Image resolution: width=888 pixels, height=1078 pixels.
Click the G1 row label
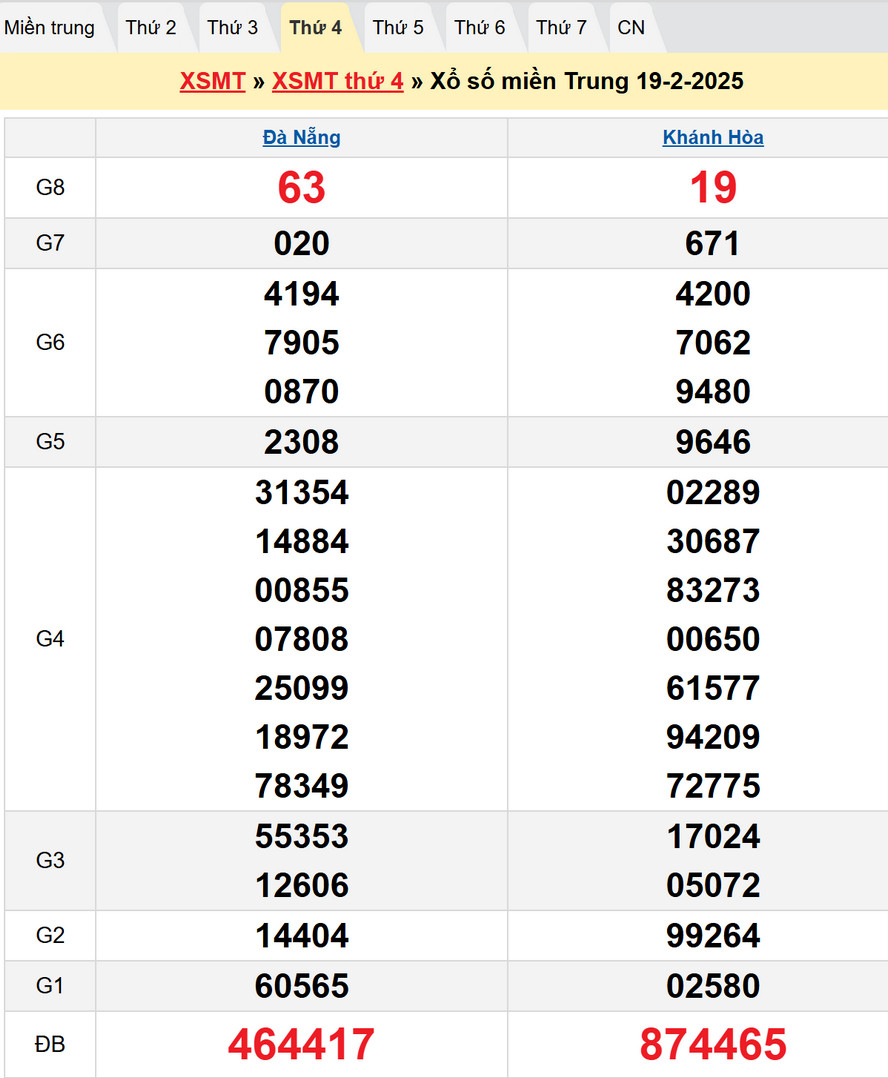coord(50,986)
